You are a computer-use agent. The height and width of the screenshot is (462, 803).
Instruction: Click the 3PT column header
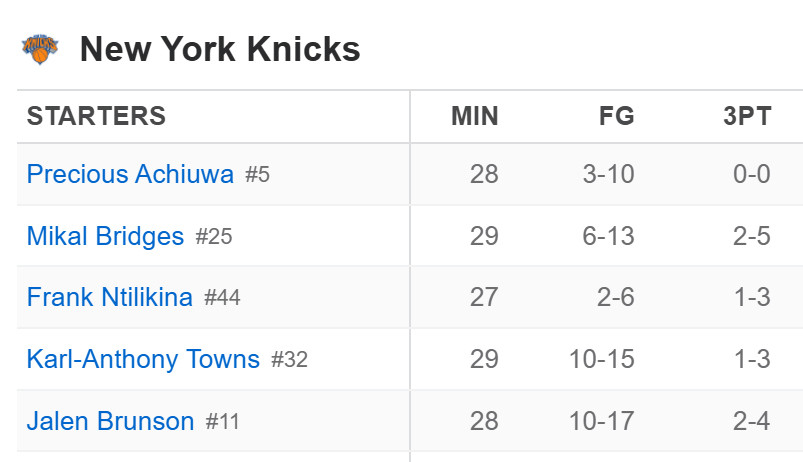coord(747,116)
